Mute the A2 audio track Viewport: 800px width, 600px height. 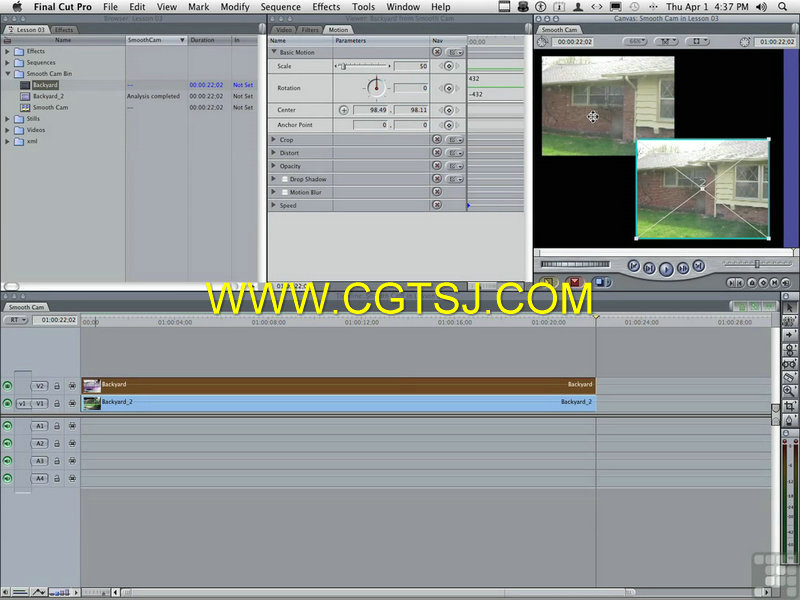pos(7,443)
